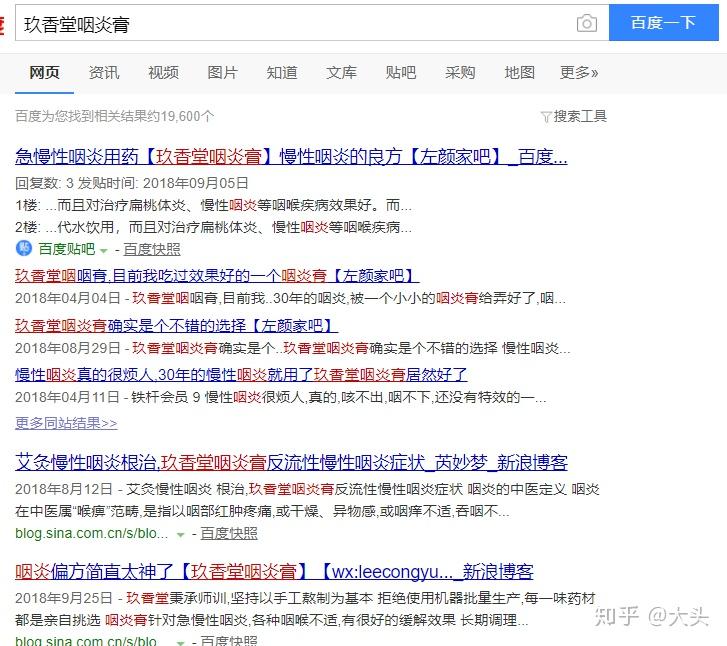The height and width of the screenshot is (646, 727).
Task: Click snippet dated 2018年9月25日
Action: (305, 609)
